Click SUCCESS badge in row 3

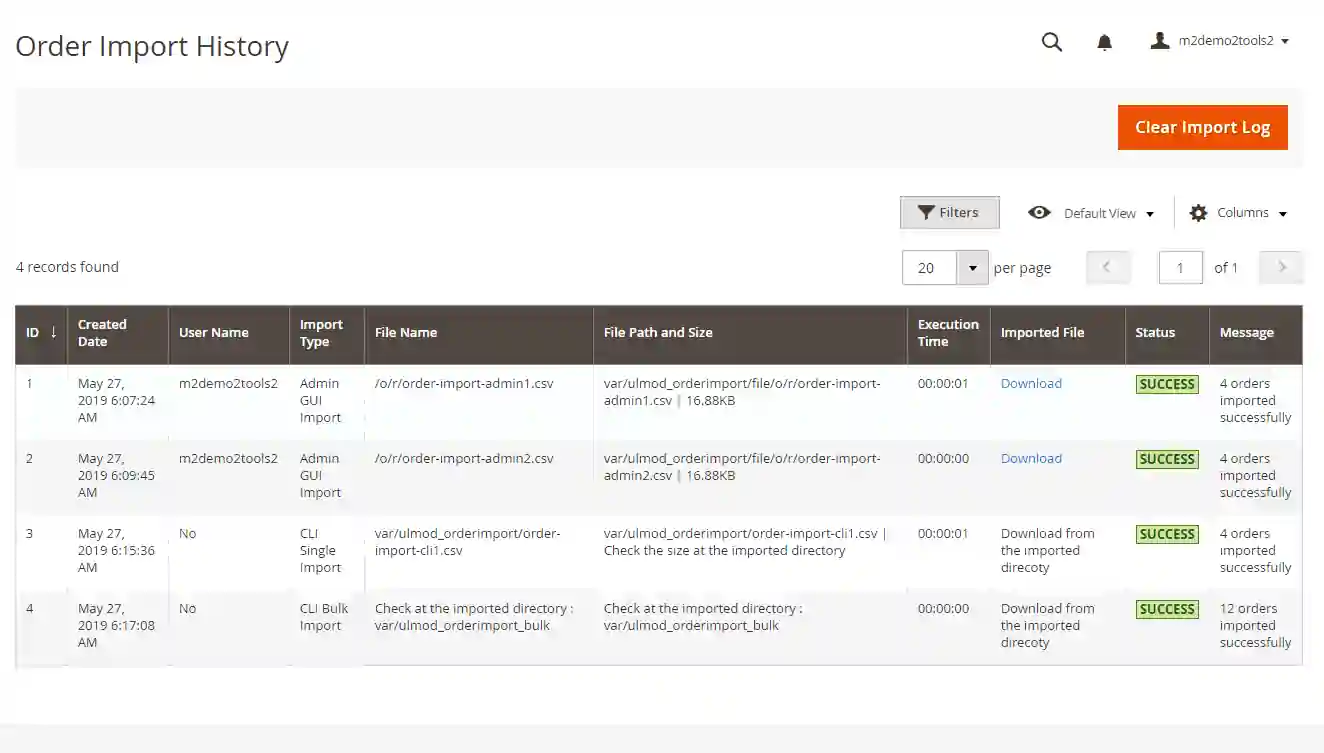pyautogui.click(x=1167, y=534)
